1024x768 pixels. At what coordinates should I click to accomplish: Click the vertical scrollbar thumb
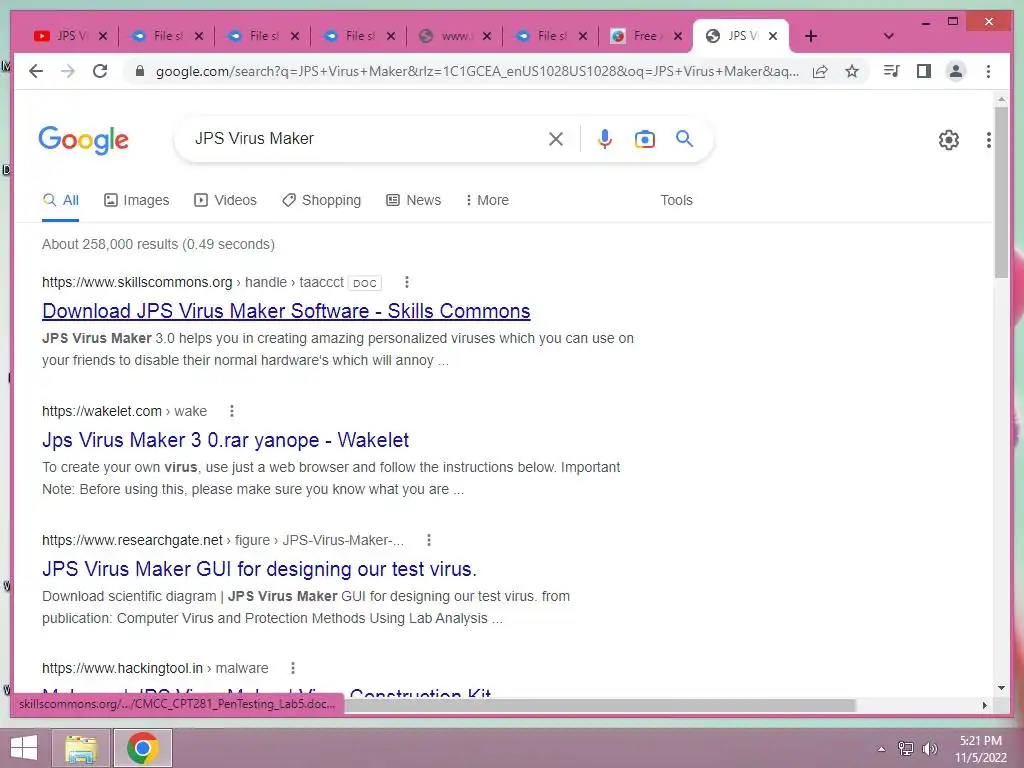(1001, 193)
